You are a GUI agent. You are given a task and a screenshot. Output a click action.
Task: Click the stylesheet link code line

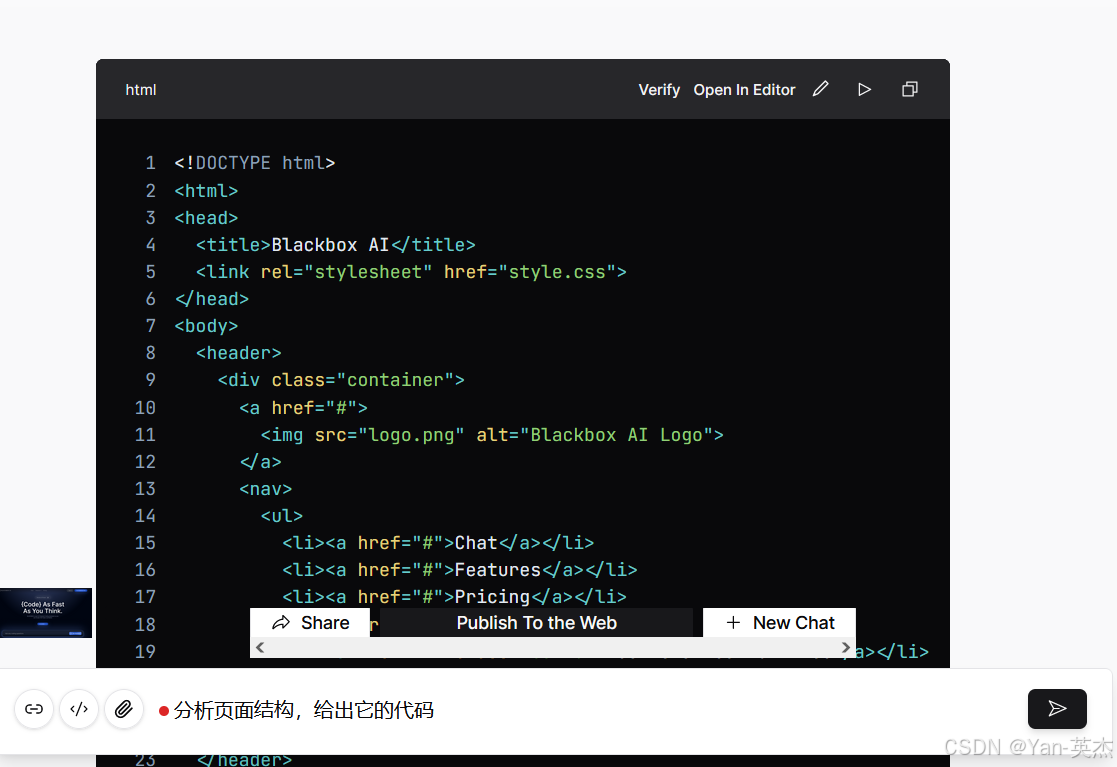click(411, 272)
